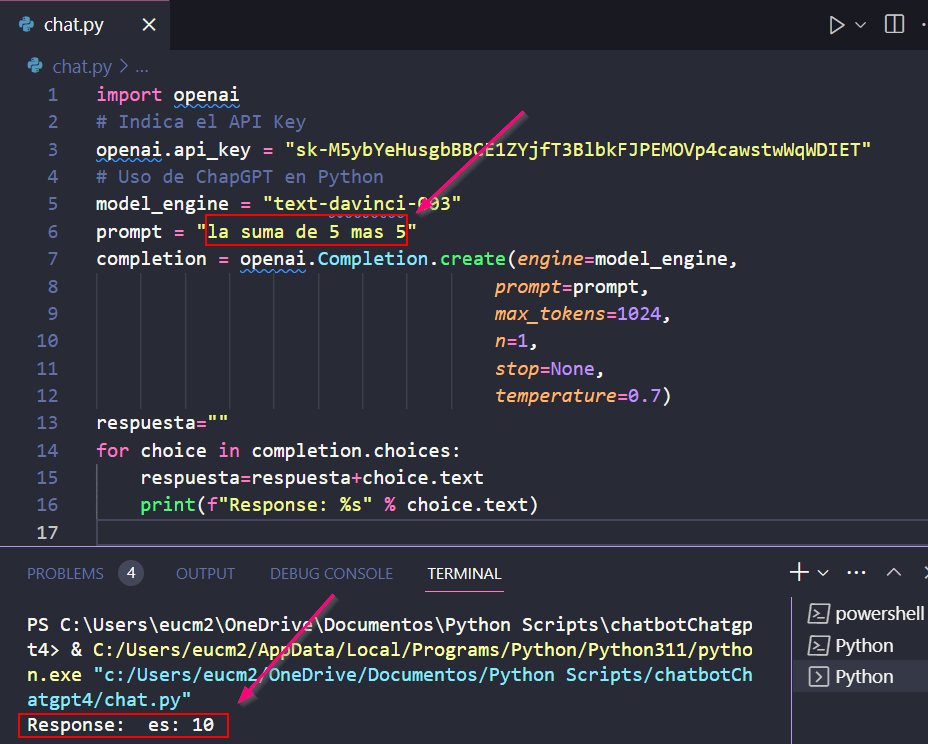Split the editor to the right
928x744 pixels.
point(894,24)
